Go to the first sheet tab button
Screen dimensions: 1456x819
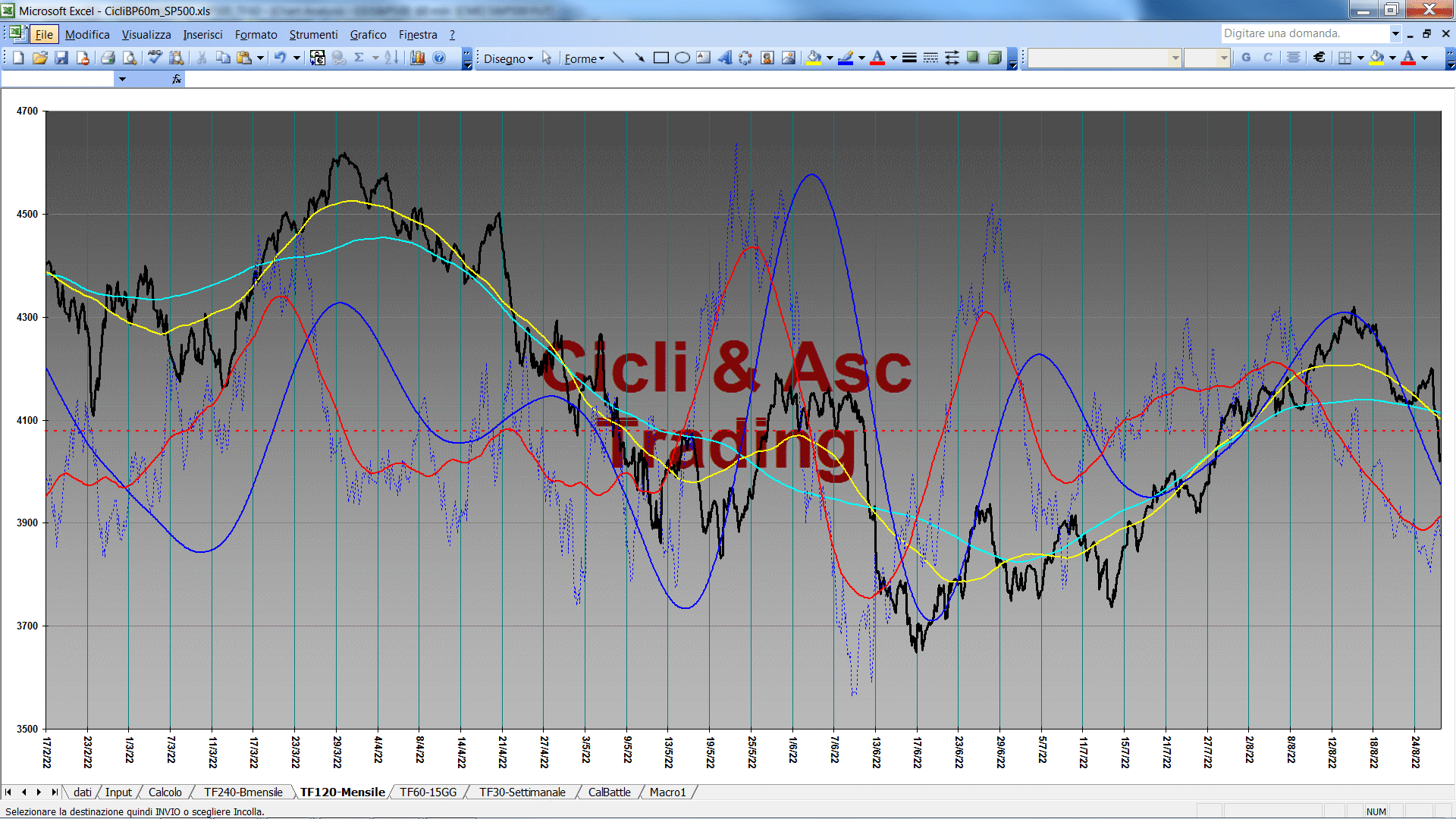(8, 792)
